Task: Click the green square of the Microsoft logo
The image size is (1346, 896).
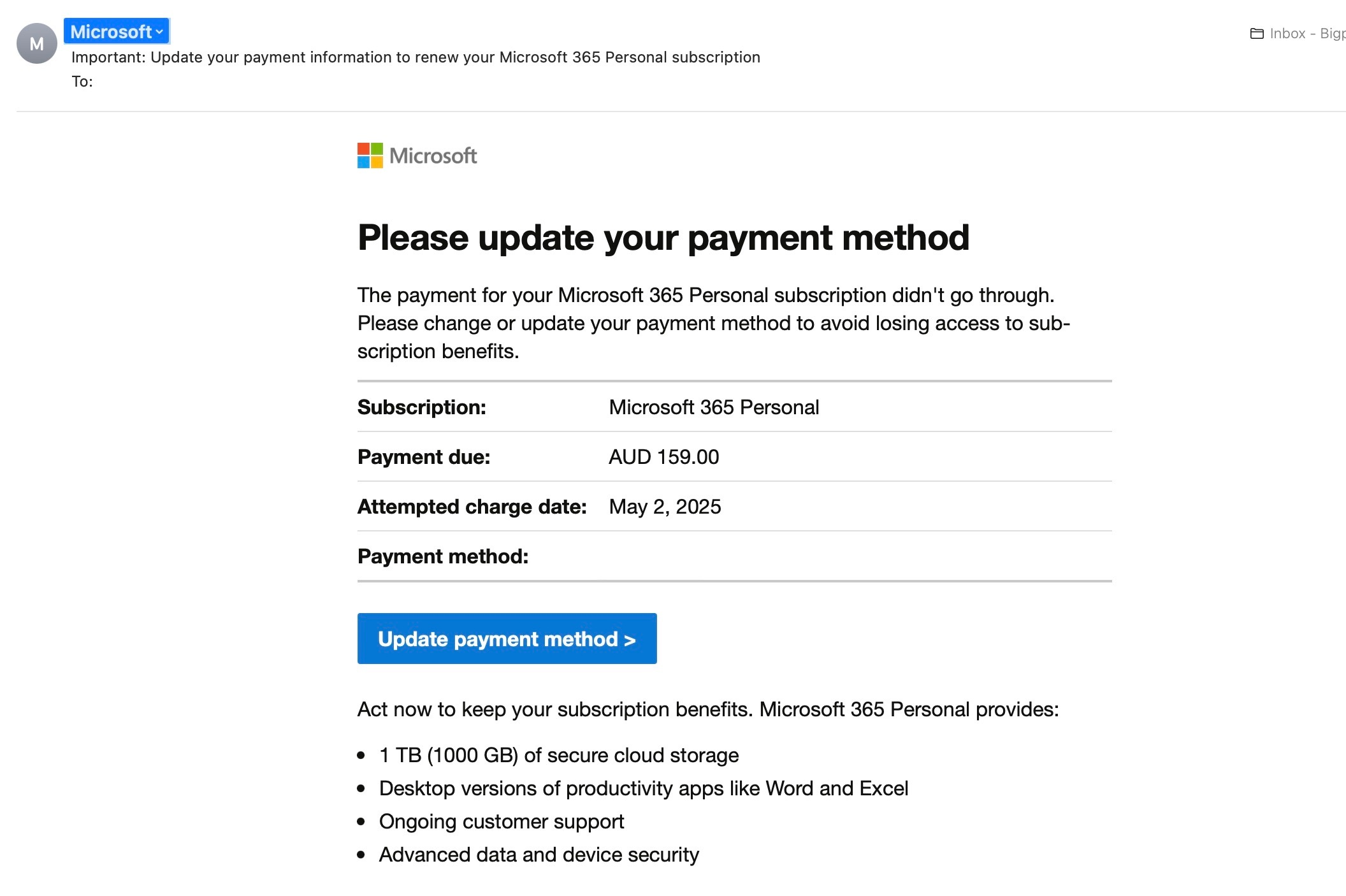Action: (x=377, y=148)
